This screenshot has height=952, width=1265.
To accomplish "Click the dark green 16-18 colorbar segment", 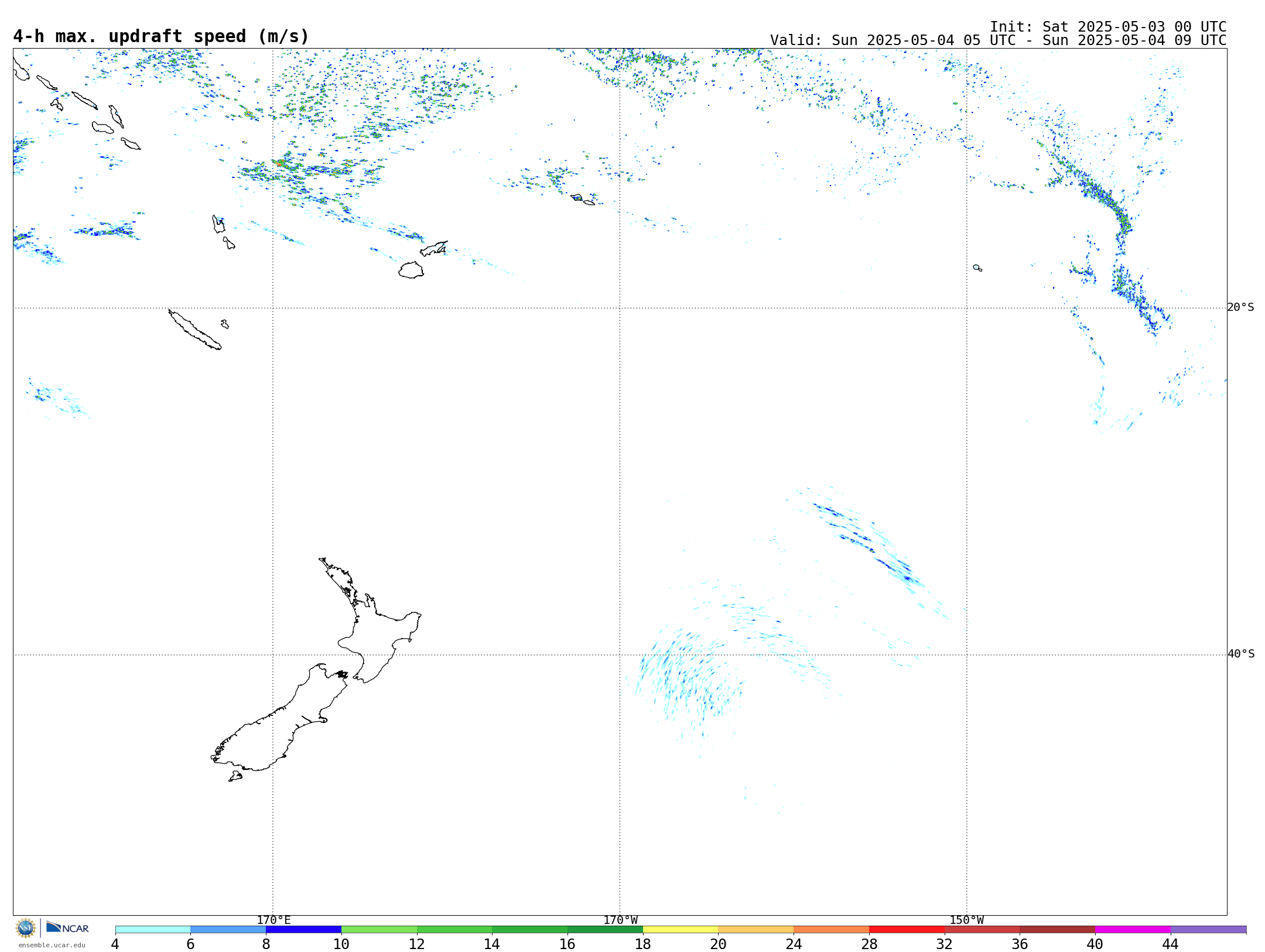I will coord(605,930).
